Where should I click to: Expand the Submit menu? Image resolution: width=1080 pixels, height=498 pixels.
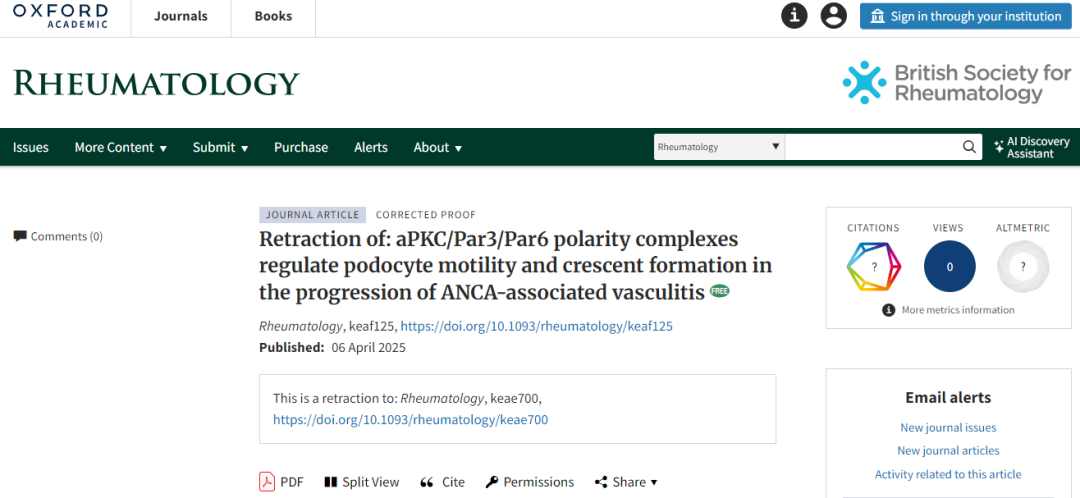220,147
